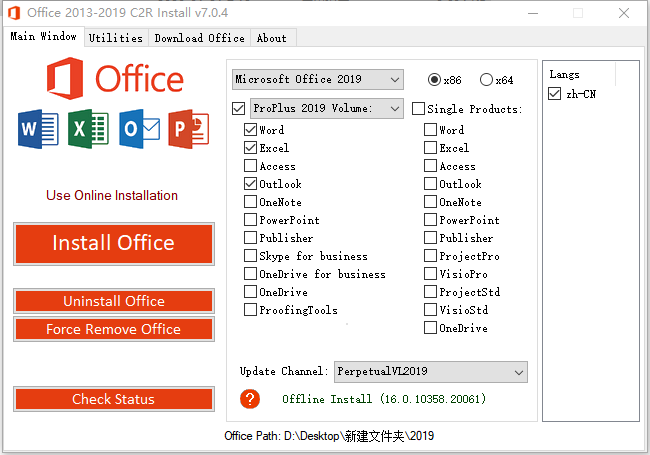650x455 pixels.
Task: Switch to the Main Window tab
Action: (43, 36)
